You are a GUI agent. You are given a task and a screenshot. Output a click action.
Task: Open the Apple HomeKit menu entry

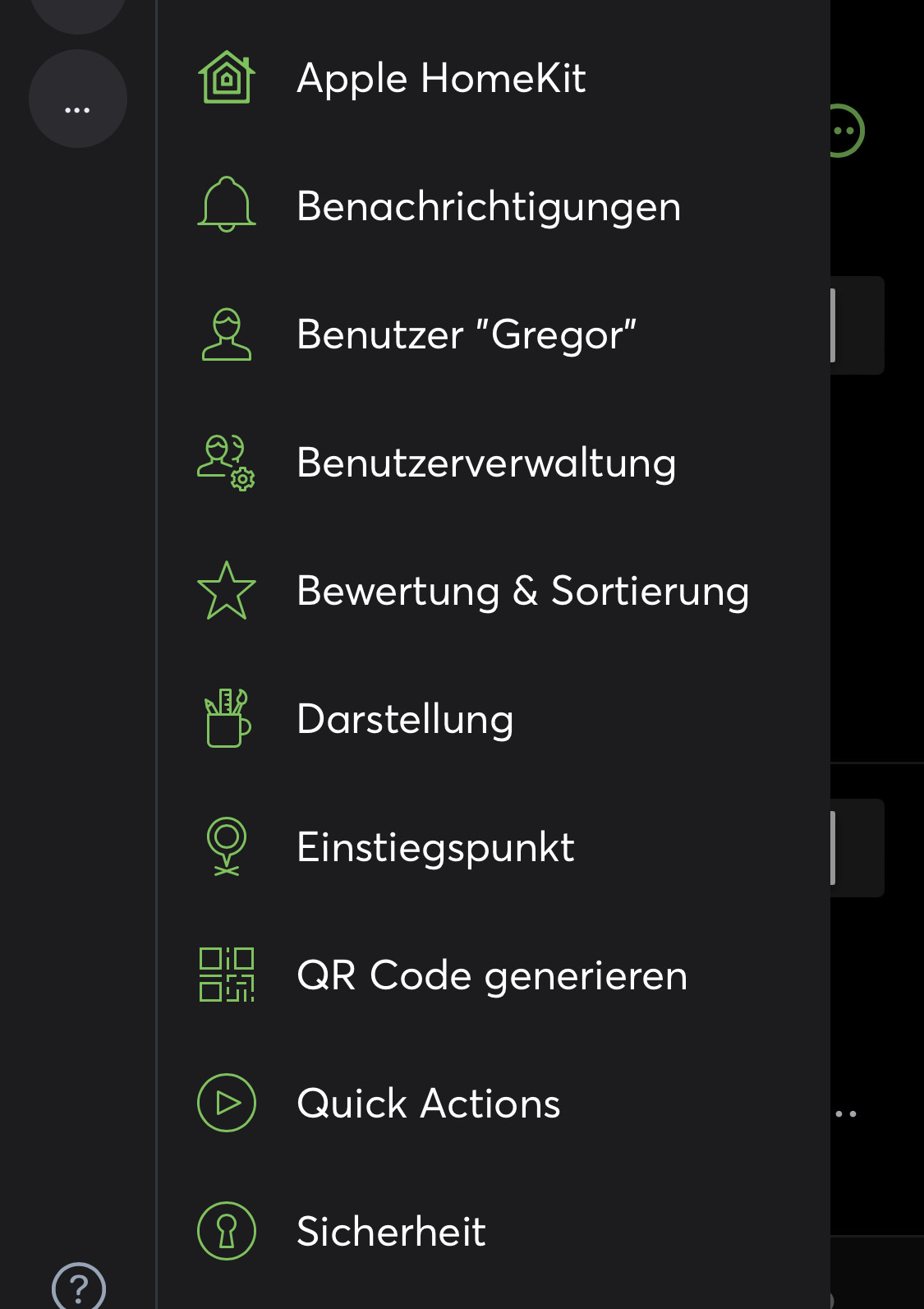click(441, 79)
